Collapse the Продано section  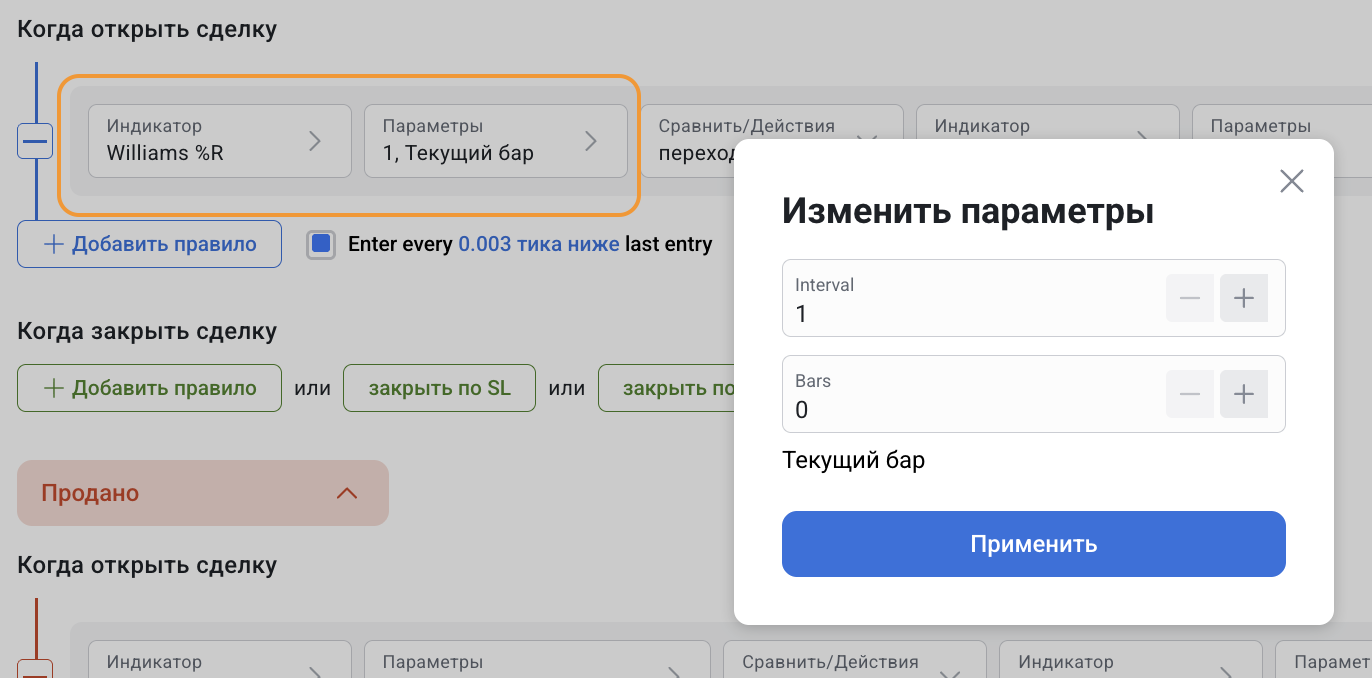[203, 493]
